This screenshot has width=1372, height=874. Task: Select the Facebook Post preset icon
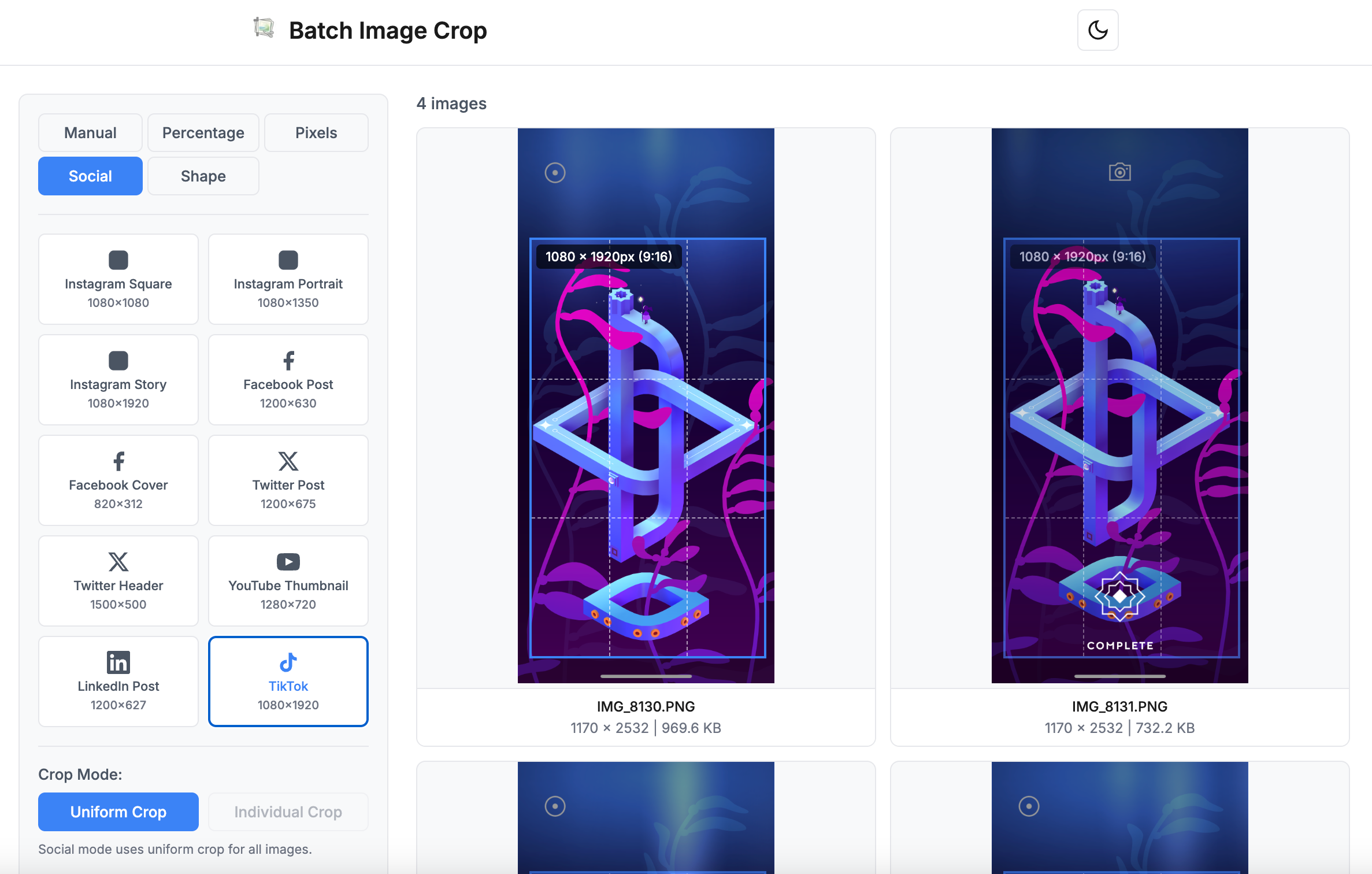(288, 361)
